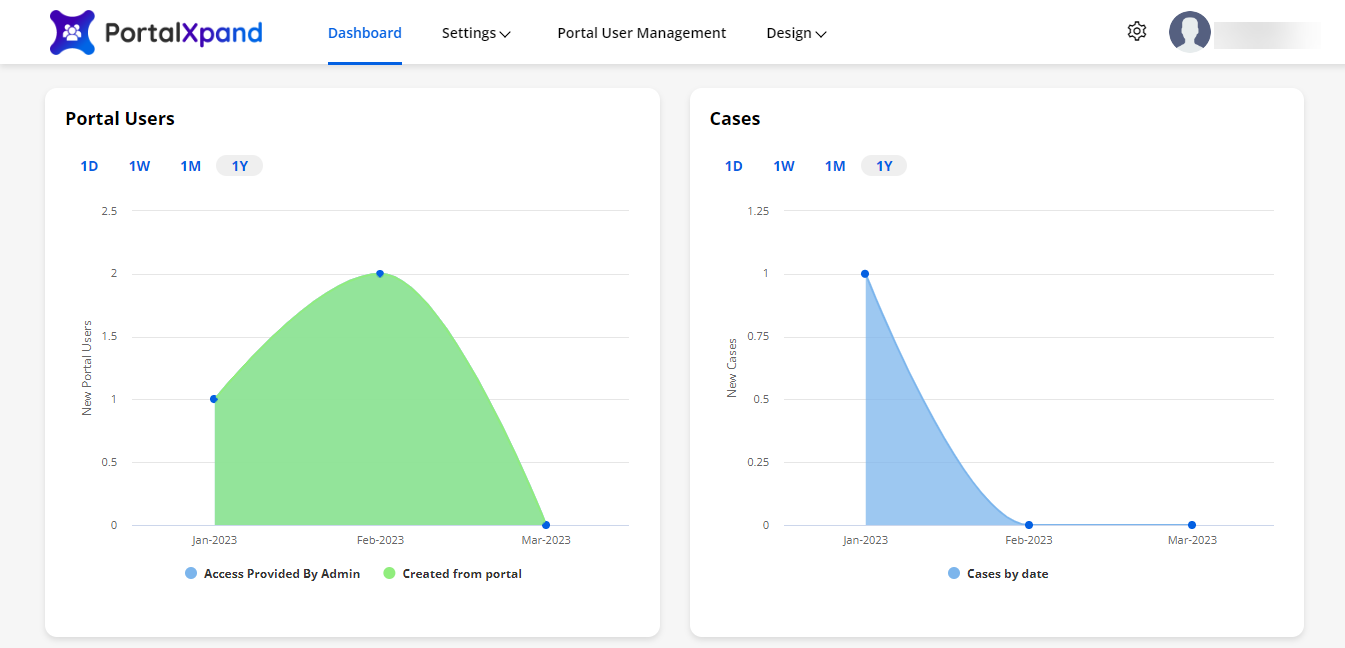Viewport: 1345px width, 648px height.
Task: Open Portal User Management page
Action: [641, 33]
